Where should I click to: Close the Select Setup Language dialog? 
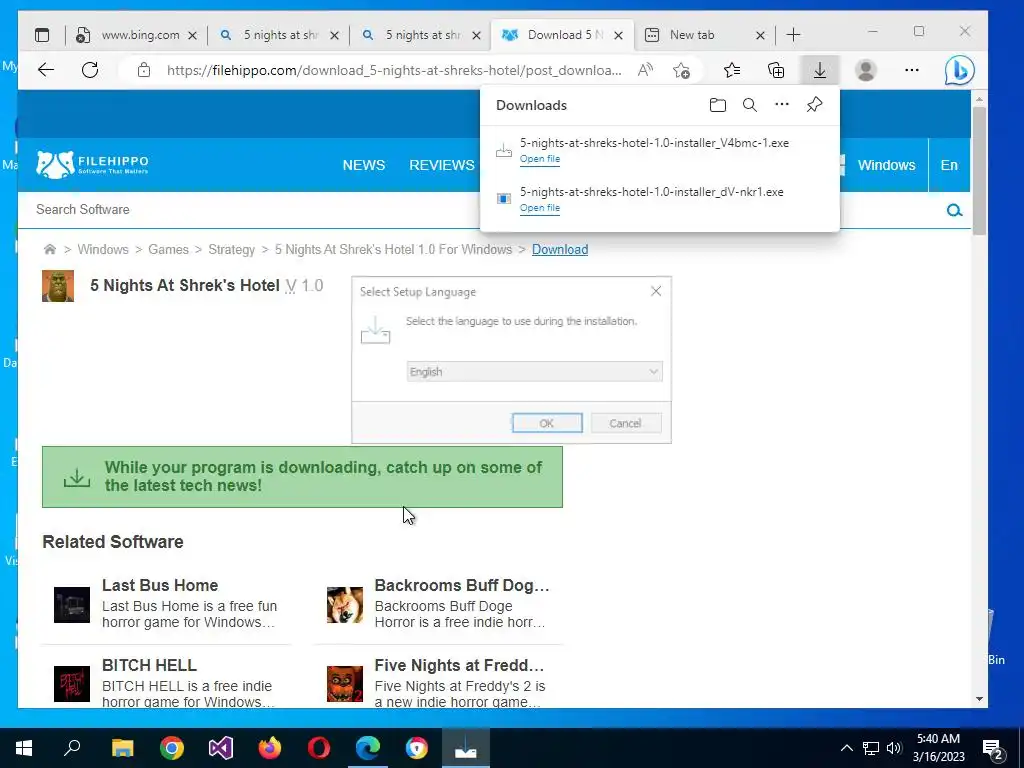pos(656,291)
